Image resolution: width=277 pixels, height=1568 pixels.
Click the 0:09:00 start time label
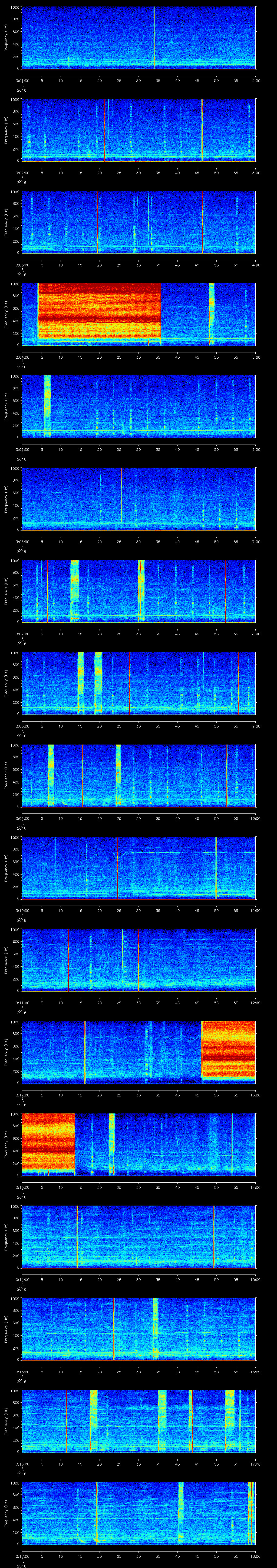(22, 819)
